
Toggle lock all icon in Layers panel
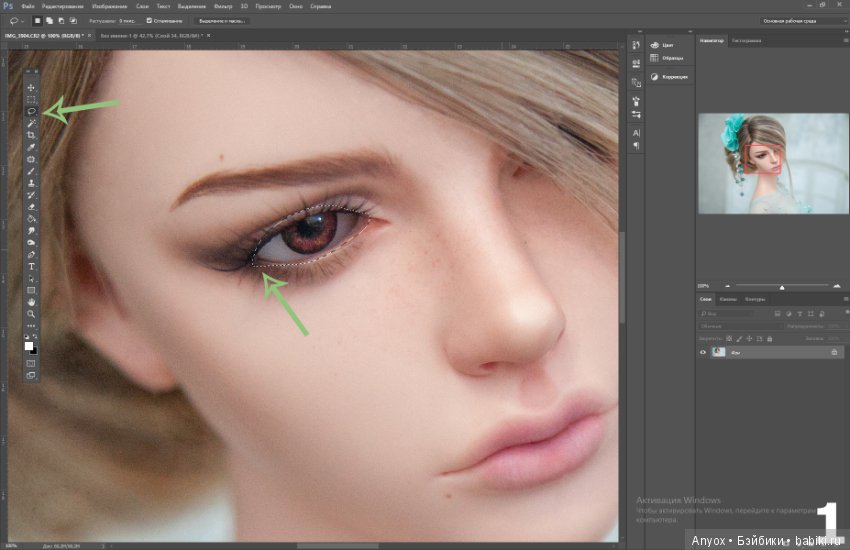click(770, 339)
